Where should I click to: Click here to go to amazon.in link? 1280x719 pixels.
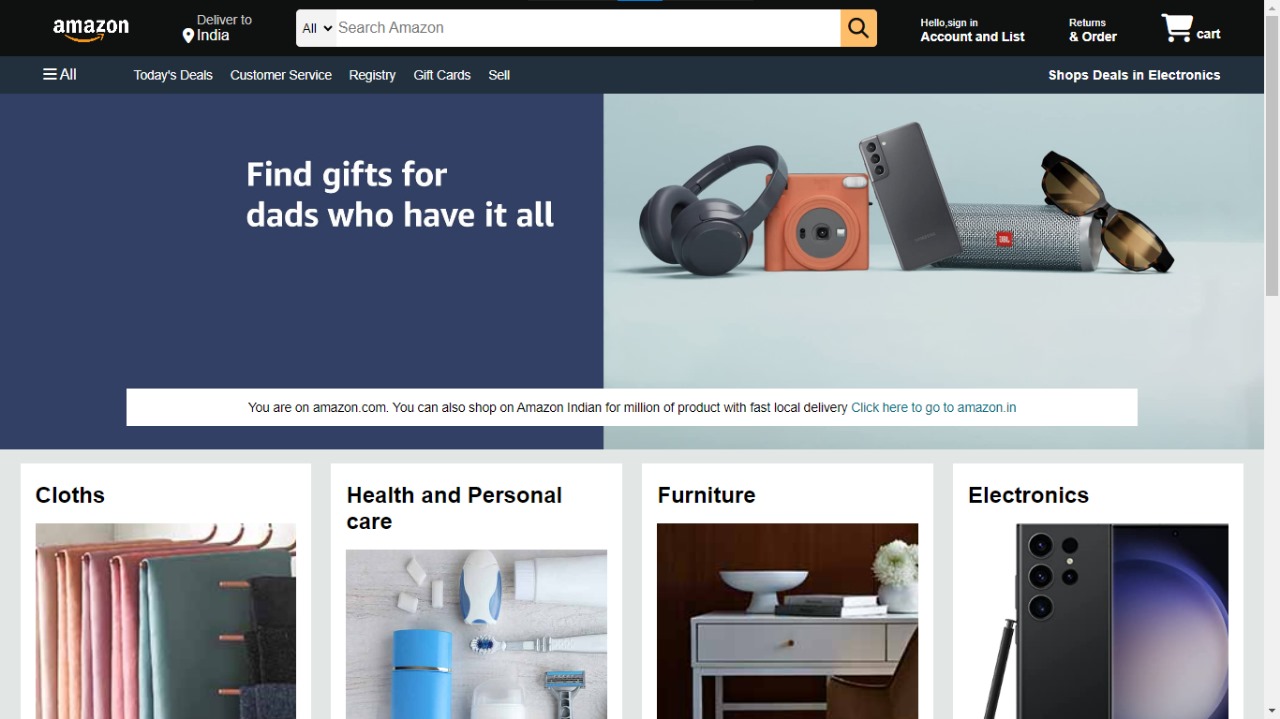coord(933,407)
